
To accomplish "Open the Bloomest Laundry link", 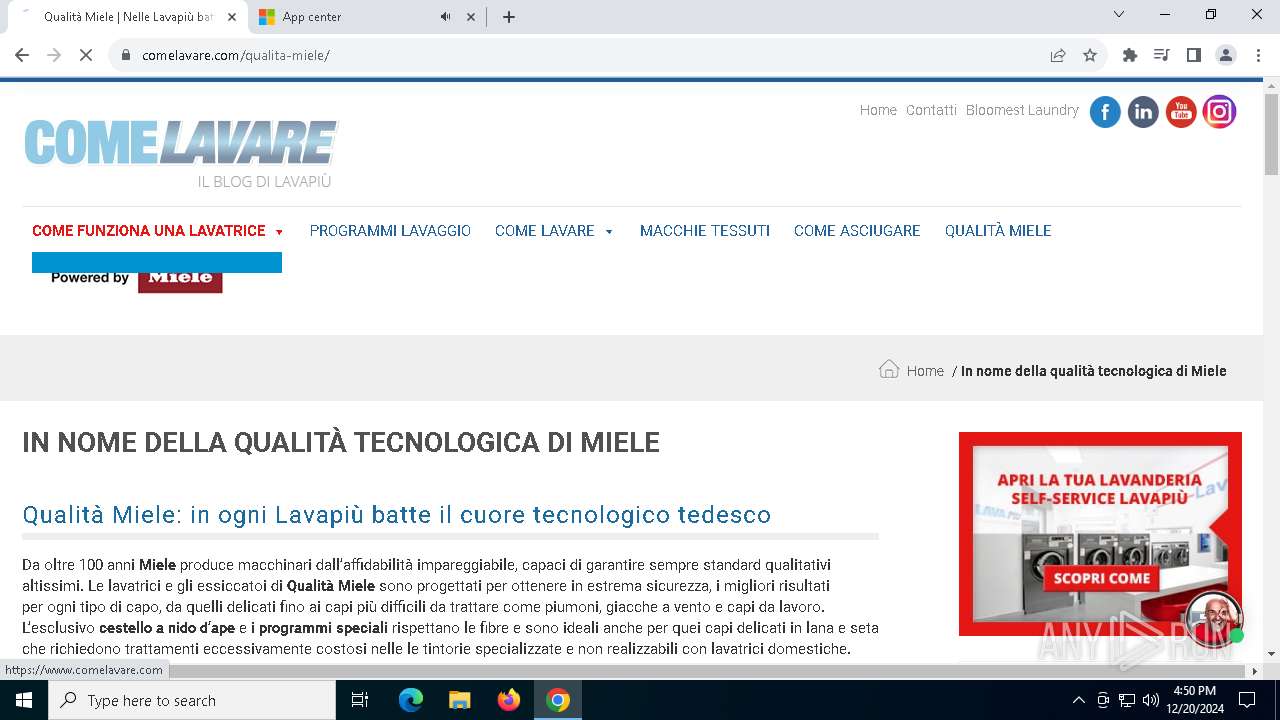I will (1022, 110).
